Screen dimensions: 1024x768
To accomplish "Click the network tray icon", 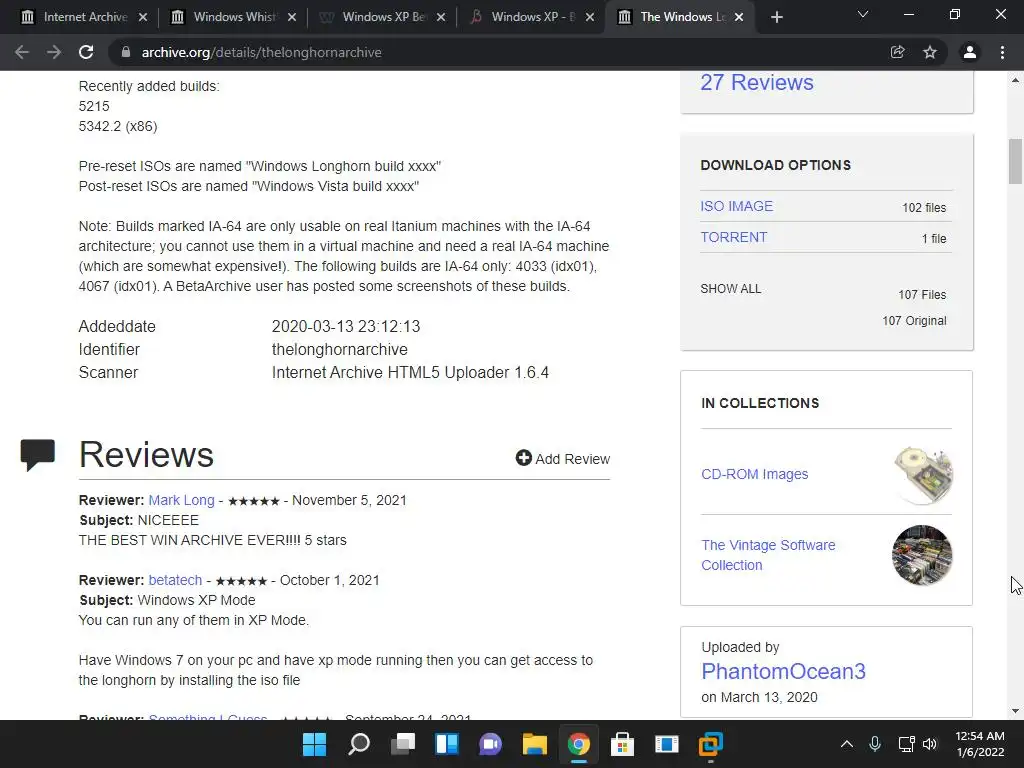I will pyautogui.click(x=906, y=744).
